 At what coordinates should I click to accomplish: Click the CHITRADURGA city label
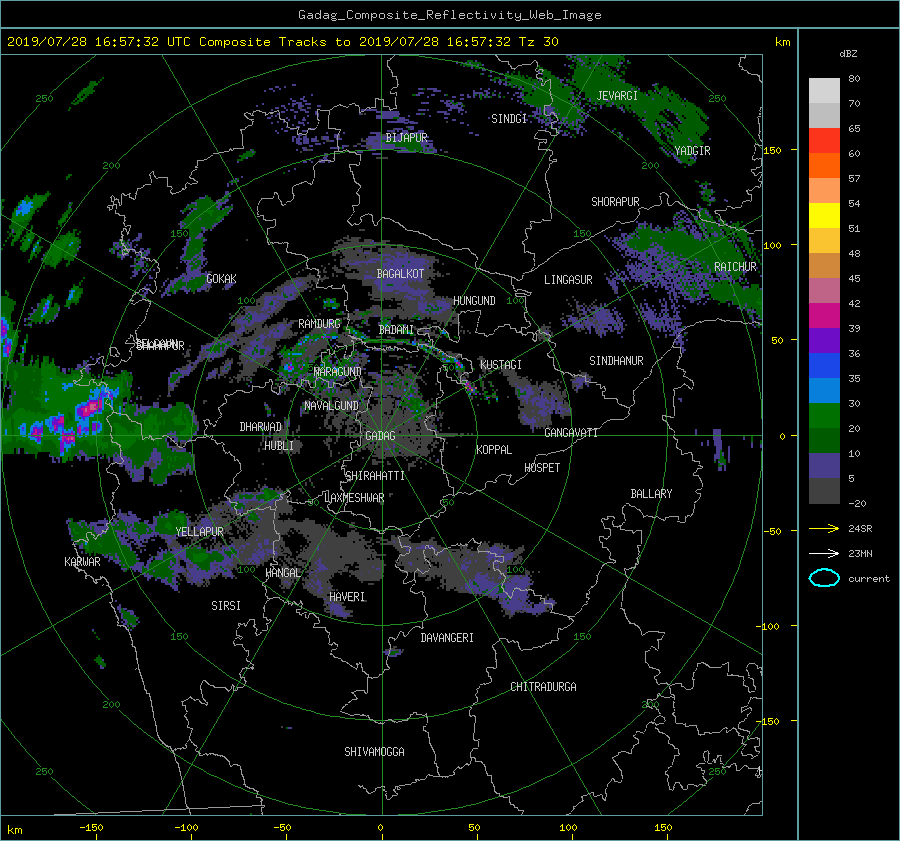544,687
